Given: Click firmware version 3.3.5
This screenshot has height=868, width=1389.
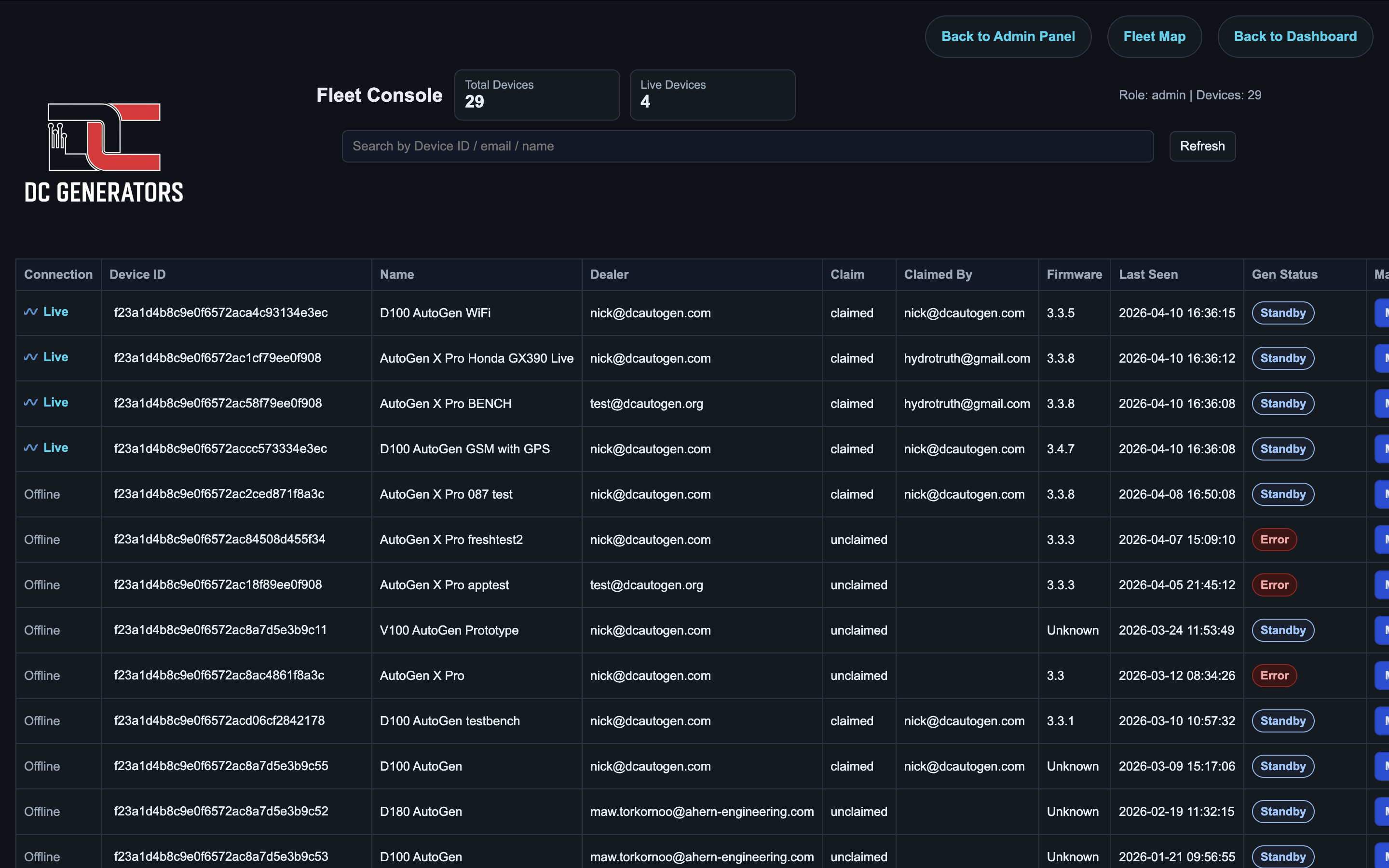Looking at the screenshot, I should (x=1061, y=313).
